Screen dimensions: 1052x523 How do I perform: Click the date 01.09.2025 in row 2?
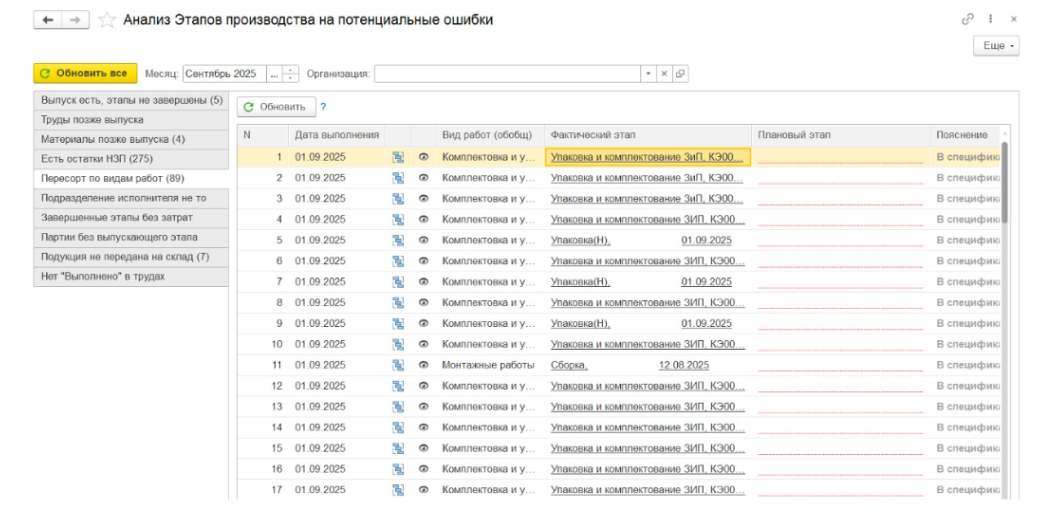point(320,178)
